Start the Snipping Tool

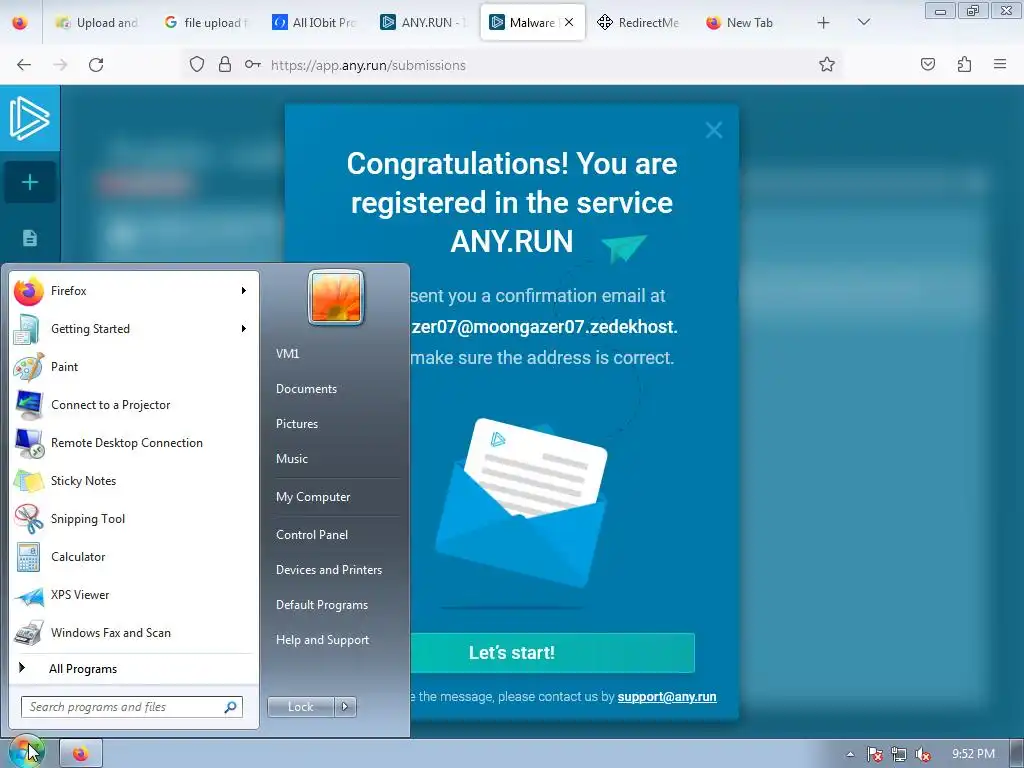tap(134, 519)
